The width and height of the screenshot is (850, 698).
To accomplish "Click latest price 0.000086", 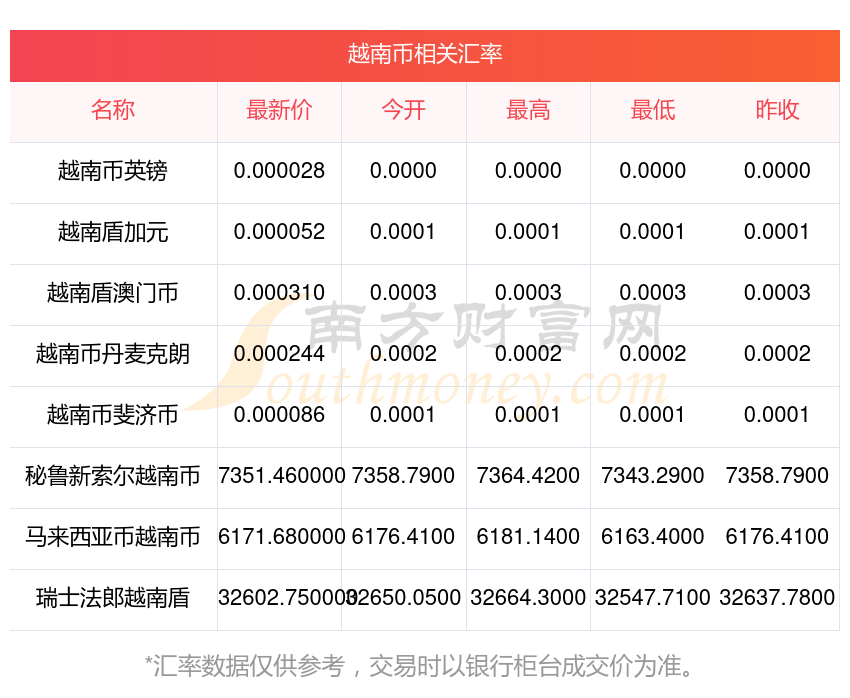I will [x=279, y=415].
